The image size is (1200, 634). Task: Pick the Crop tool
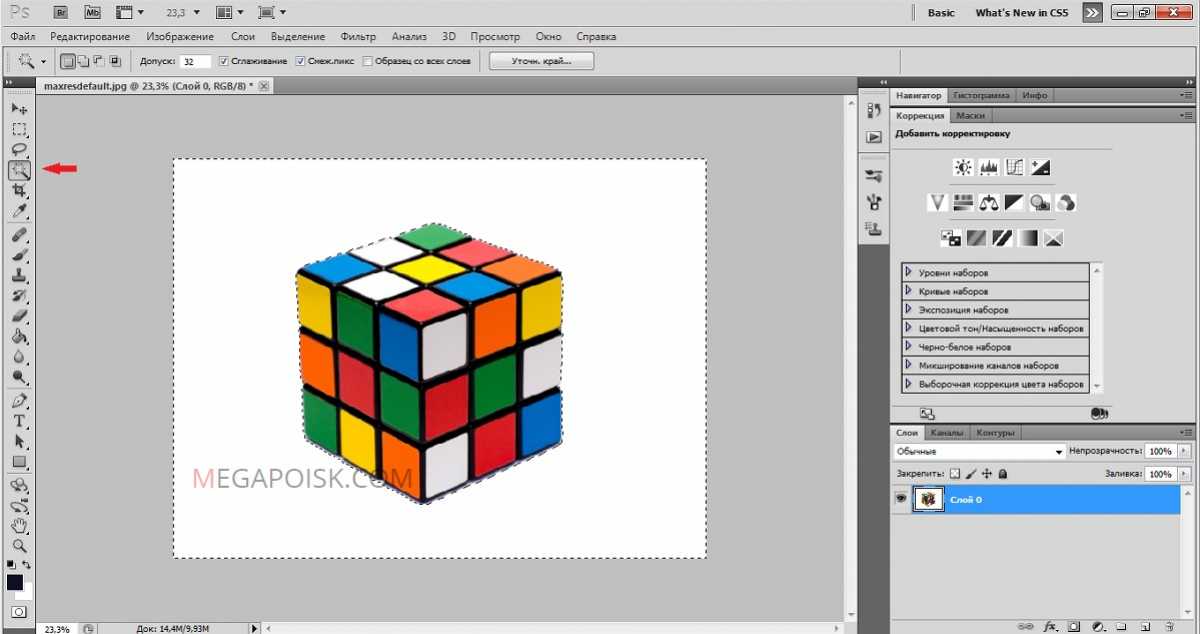coord(19,190)
